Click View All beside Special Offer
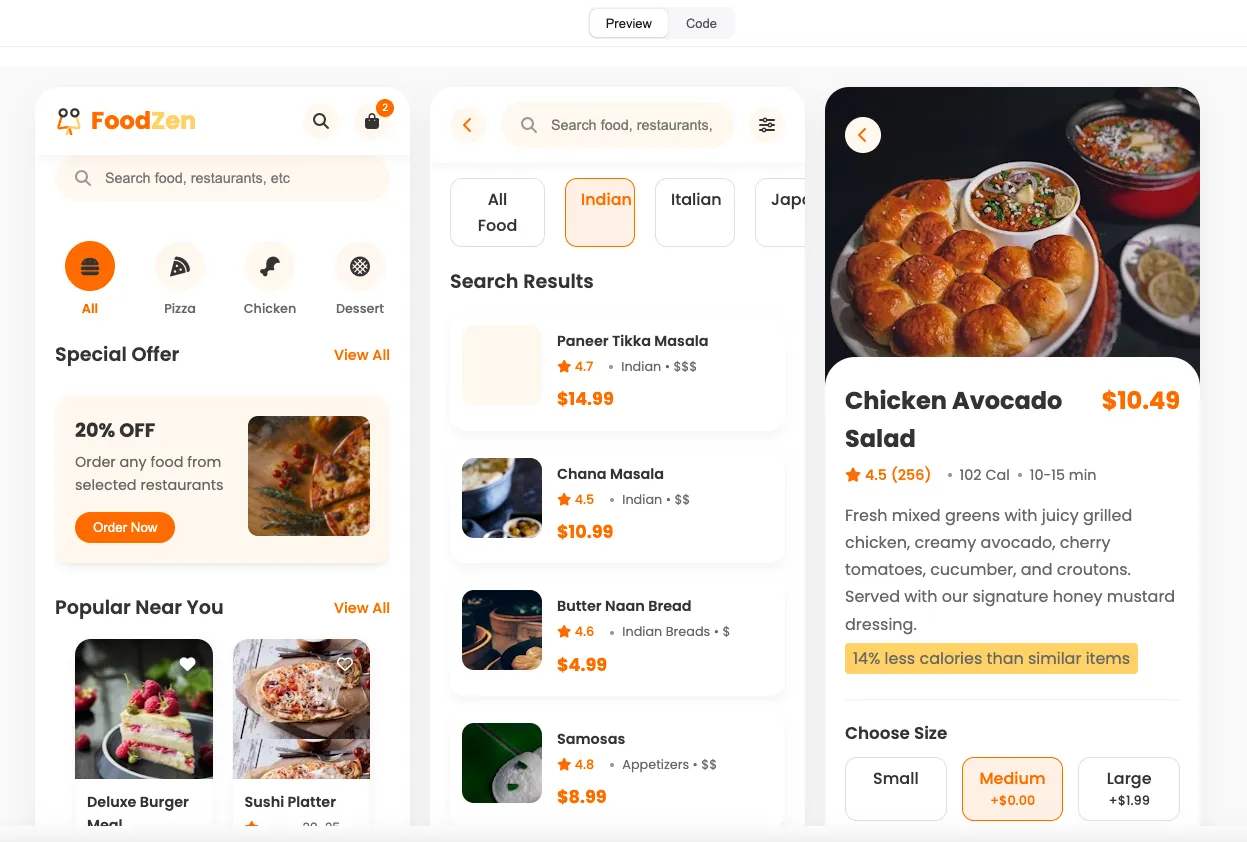 361,355
